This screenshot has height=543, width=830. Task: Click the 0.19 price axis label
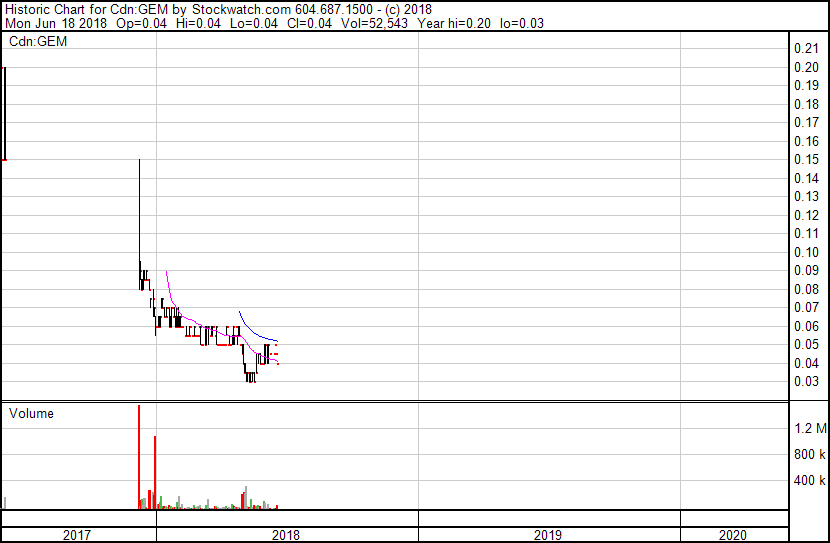806,85
